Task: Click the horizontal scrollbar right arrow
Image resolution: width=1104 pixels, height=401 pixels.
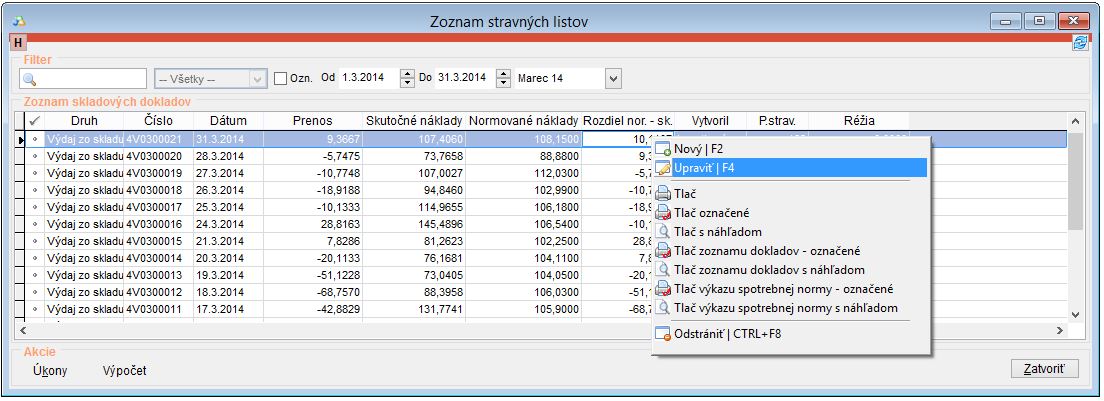Action: 1061,330
